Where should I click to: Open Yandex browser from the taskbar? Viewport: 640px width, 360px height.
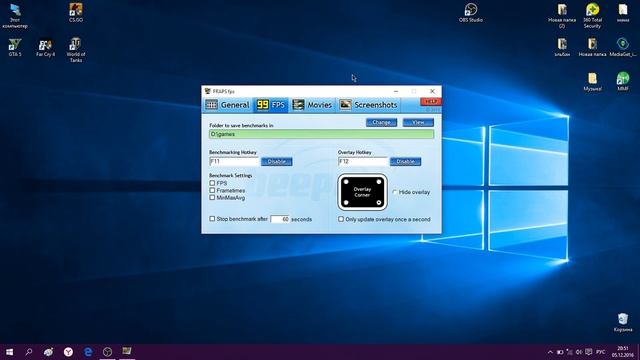pyautogui.click(x=68, y=352)
